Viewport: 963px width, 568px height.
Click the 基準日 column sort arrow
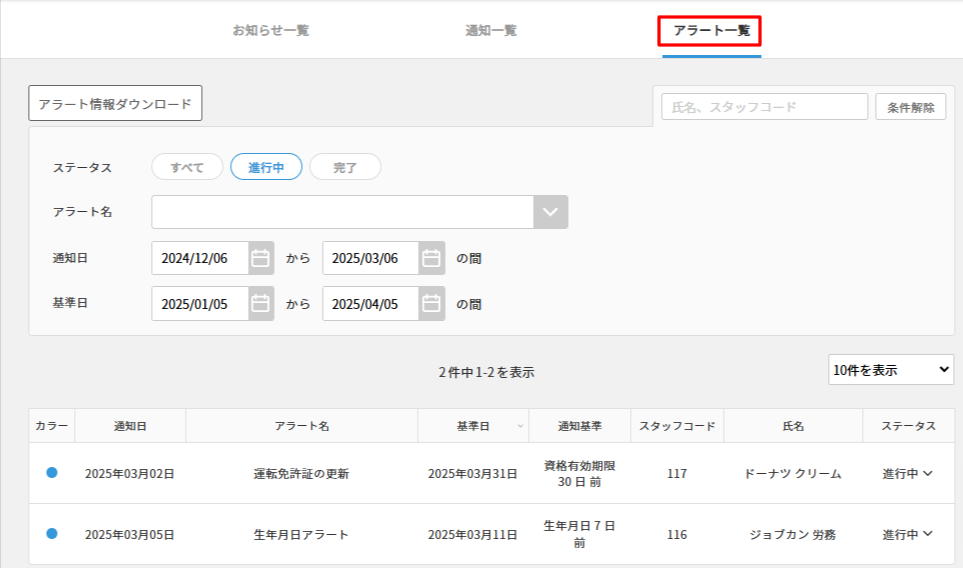[519, 427]
